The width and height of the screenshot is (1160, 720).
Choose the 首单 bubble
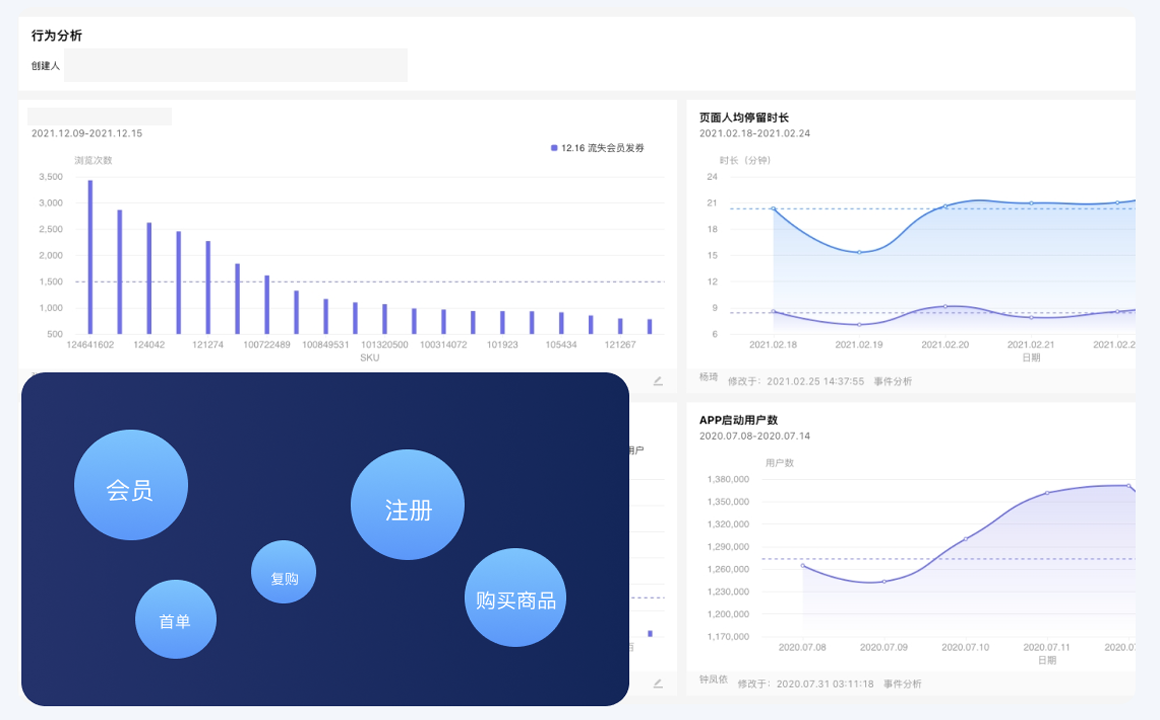(x=175, y=620)
